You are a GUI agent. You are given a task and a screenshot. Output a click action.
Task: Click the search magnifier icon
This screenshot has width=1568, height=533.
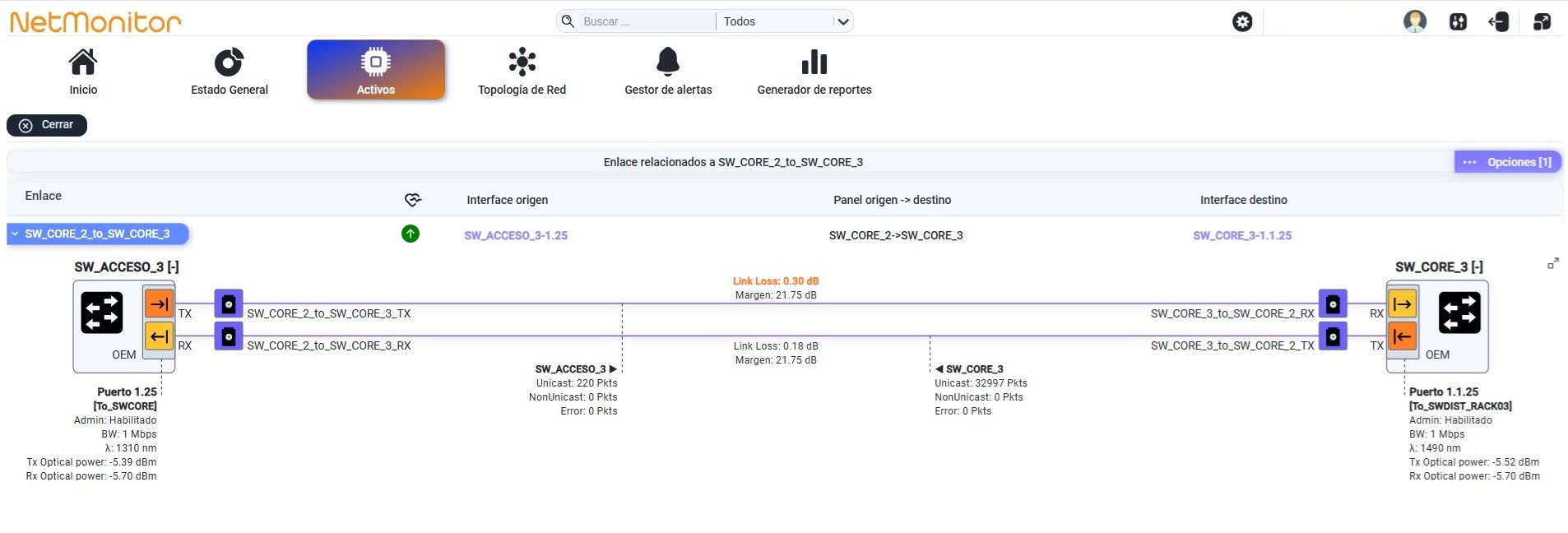pos(568,21)
